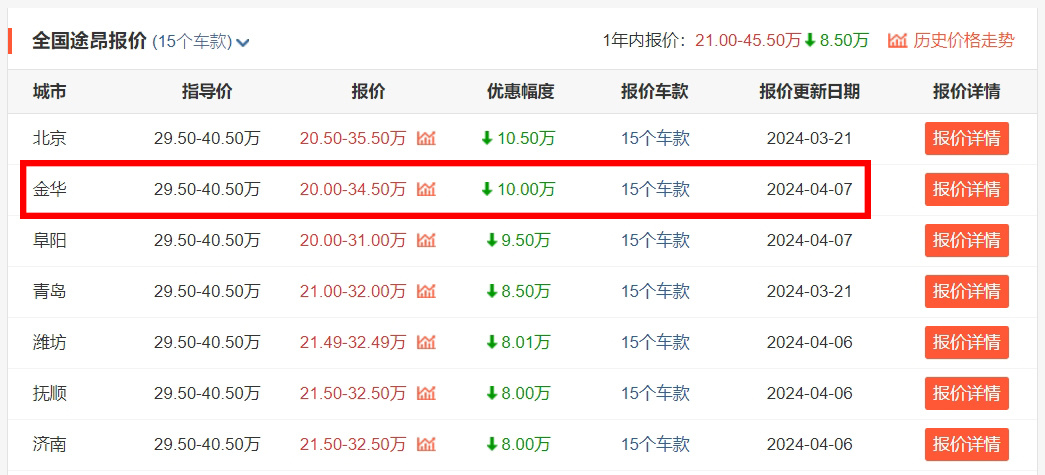Click the 全国途昂报价 heading
This screenshot has height=475, width=1045.
89,41
